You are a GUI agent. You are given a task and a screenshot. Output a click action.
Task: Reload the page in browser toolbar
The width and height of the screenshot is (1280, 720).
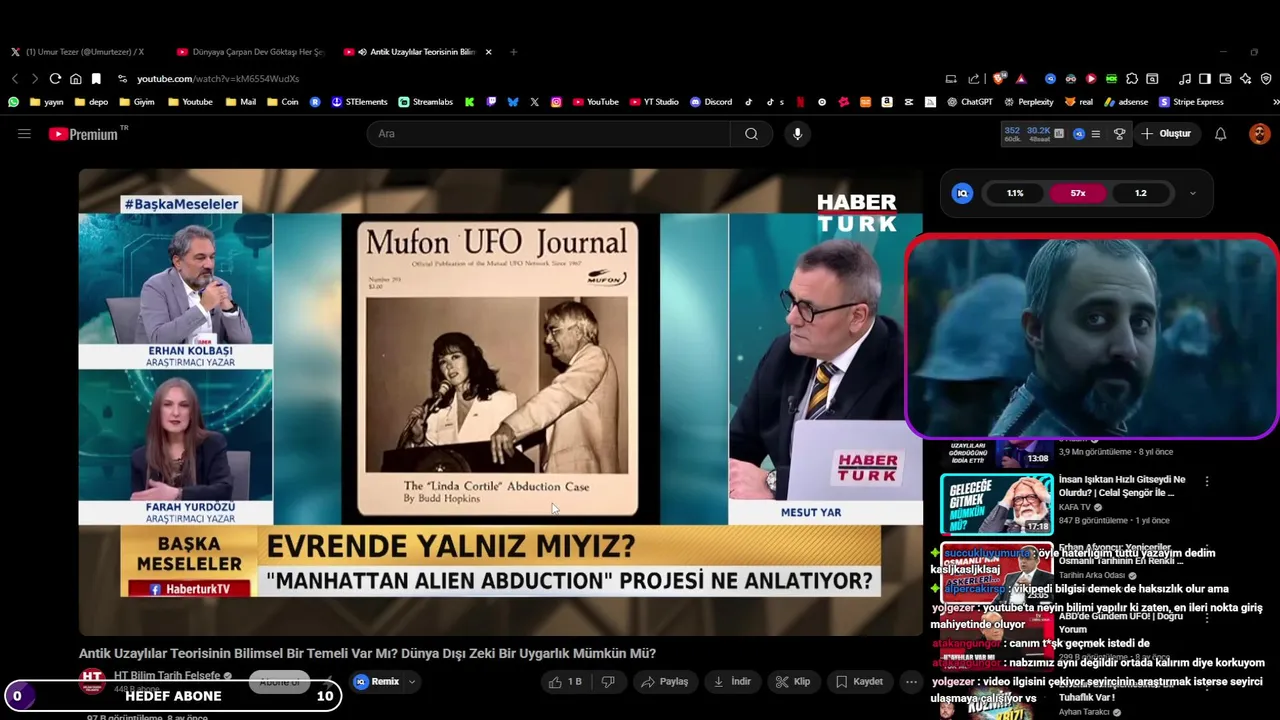pyautogui.click(x=55, y=78)
